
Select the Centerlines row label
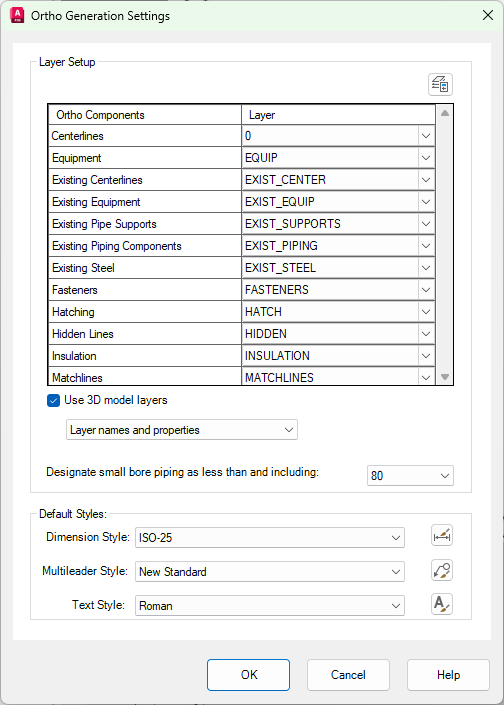click(77, 136)
